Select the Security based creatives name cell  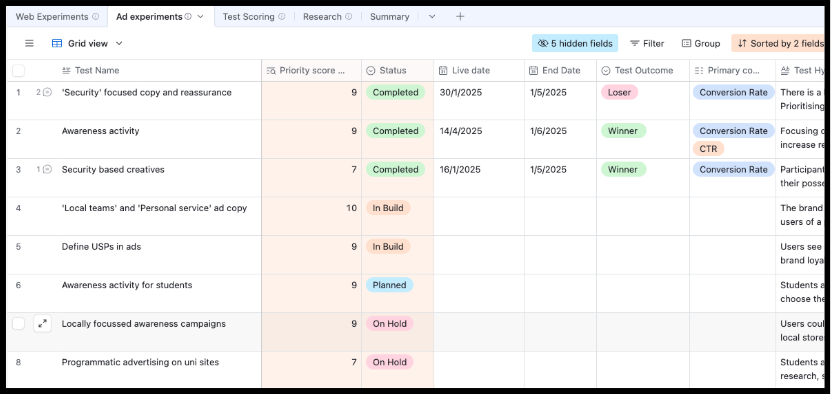pyautogui.click(x=160, y=178)
